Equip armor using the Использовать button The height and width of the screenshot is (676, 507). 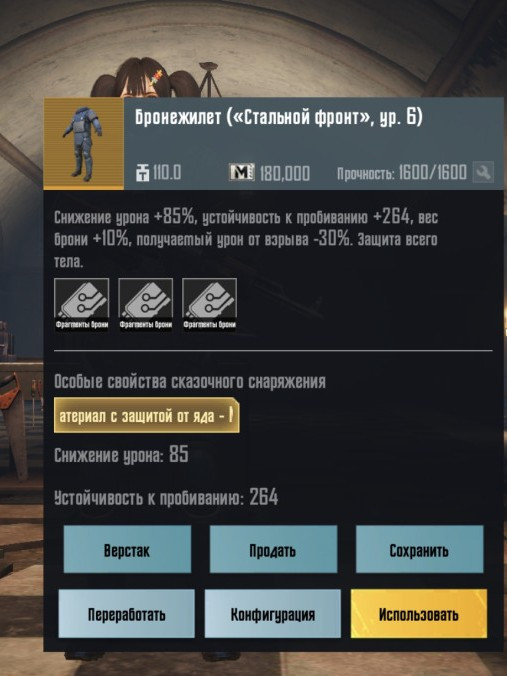tap(419, 613)
